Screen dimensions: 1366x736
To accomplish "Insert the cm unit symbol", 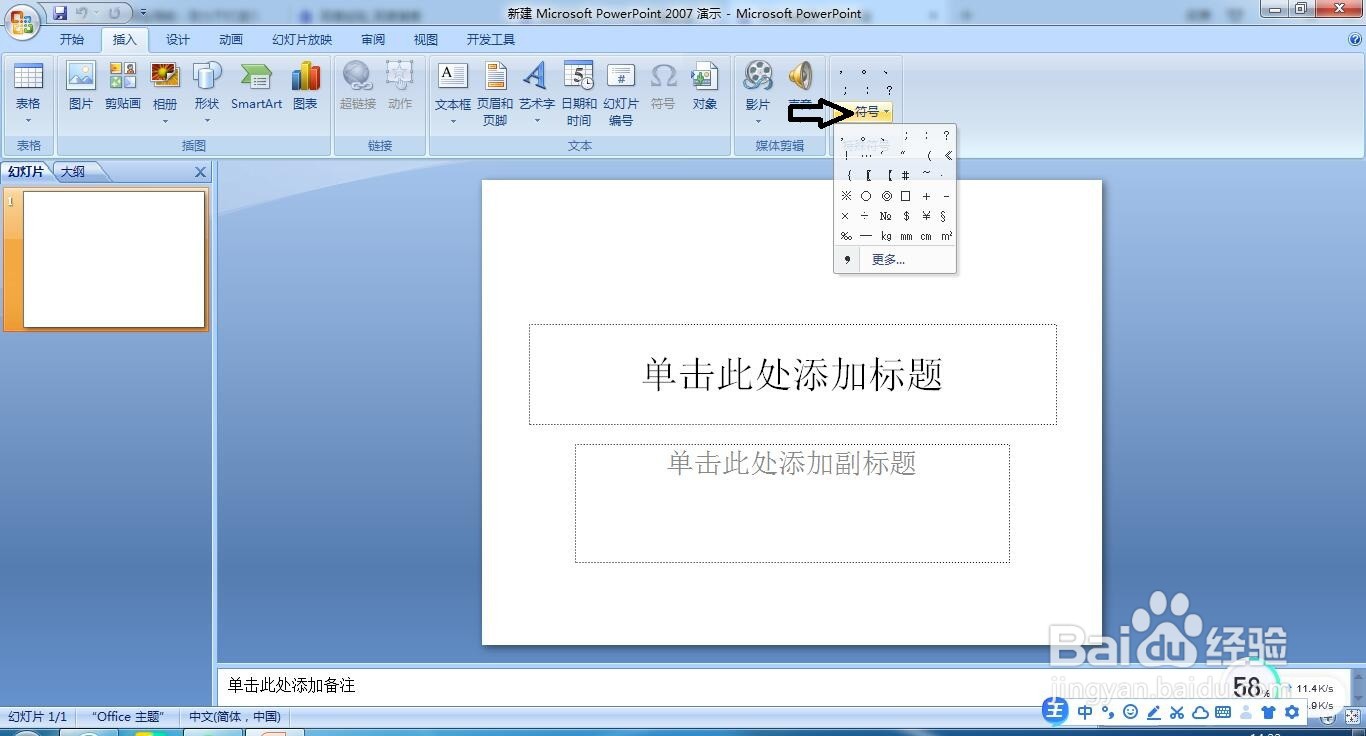I will pyautogui.click(x=926, y=236).
